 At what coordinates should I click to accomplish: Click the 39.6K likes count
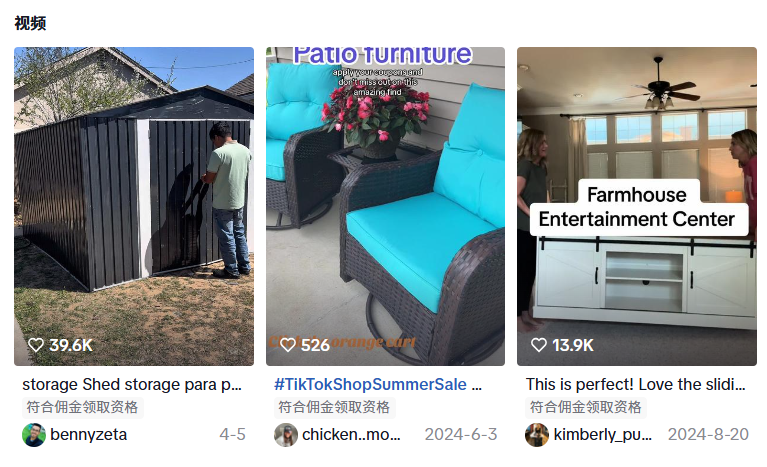point(71,345)
